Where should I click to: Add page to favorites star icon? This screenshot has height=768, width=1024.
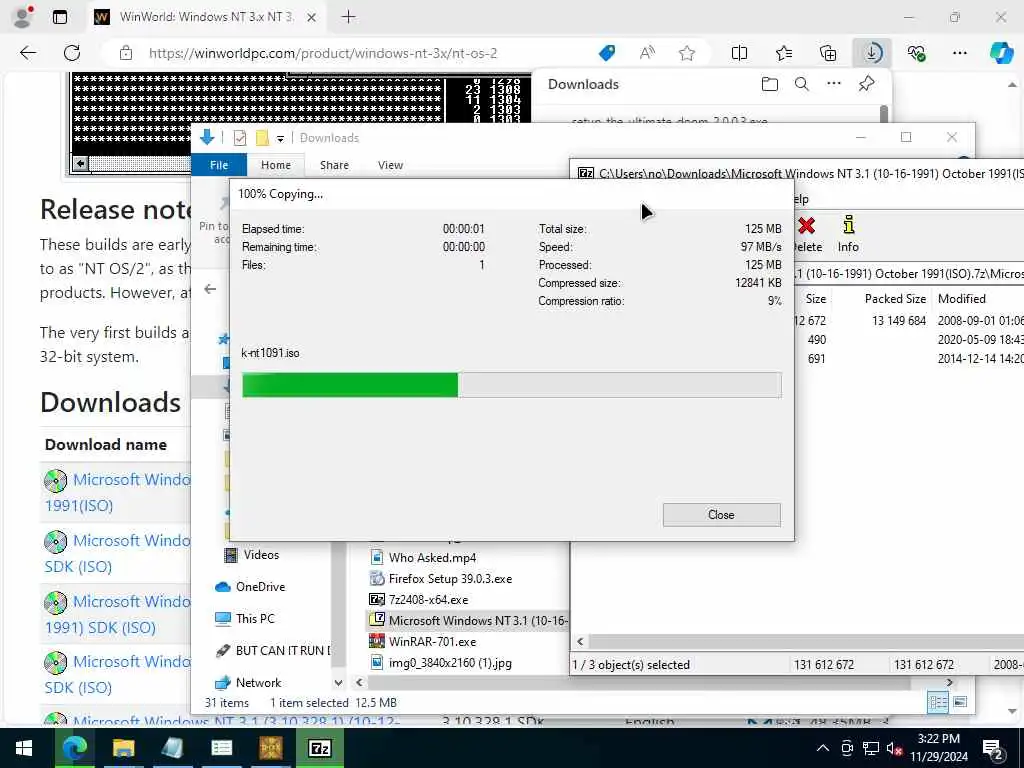tap(686, 53)
